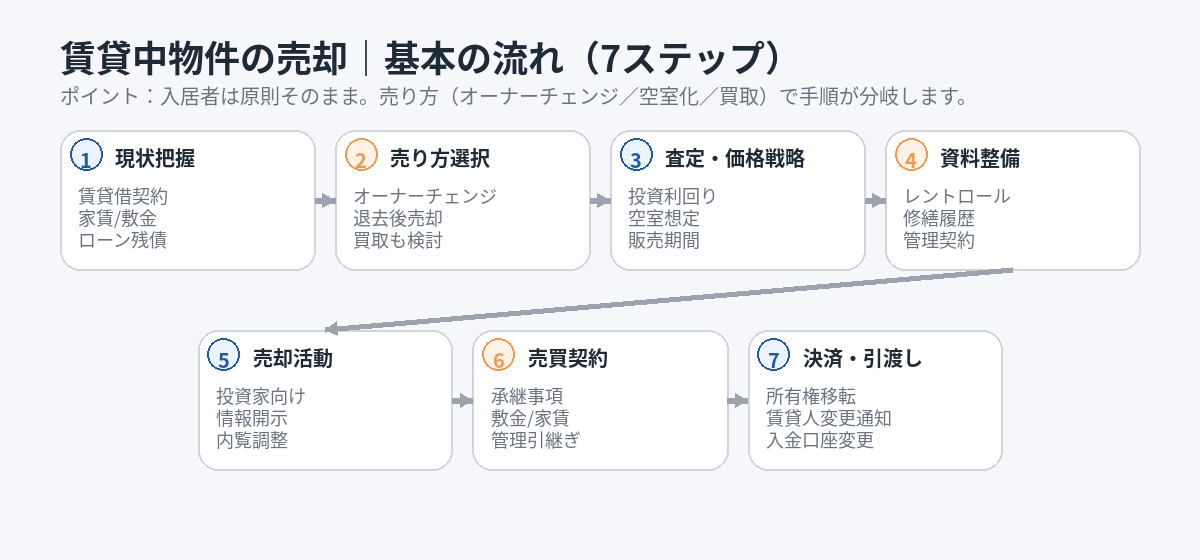Screen dimensions: 1200x560
Task: Click the step 5 number circle
Action: (225, 357)
